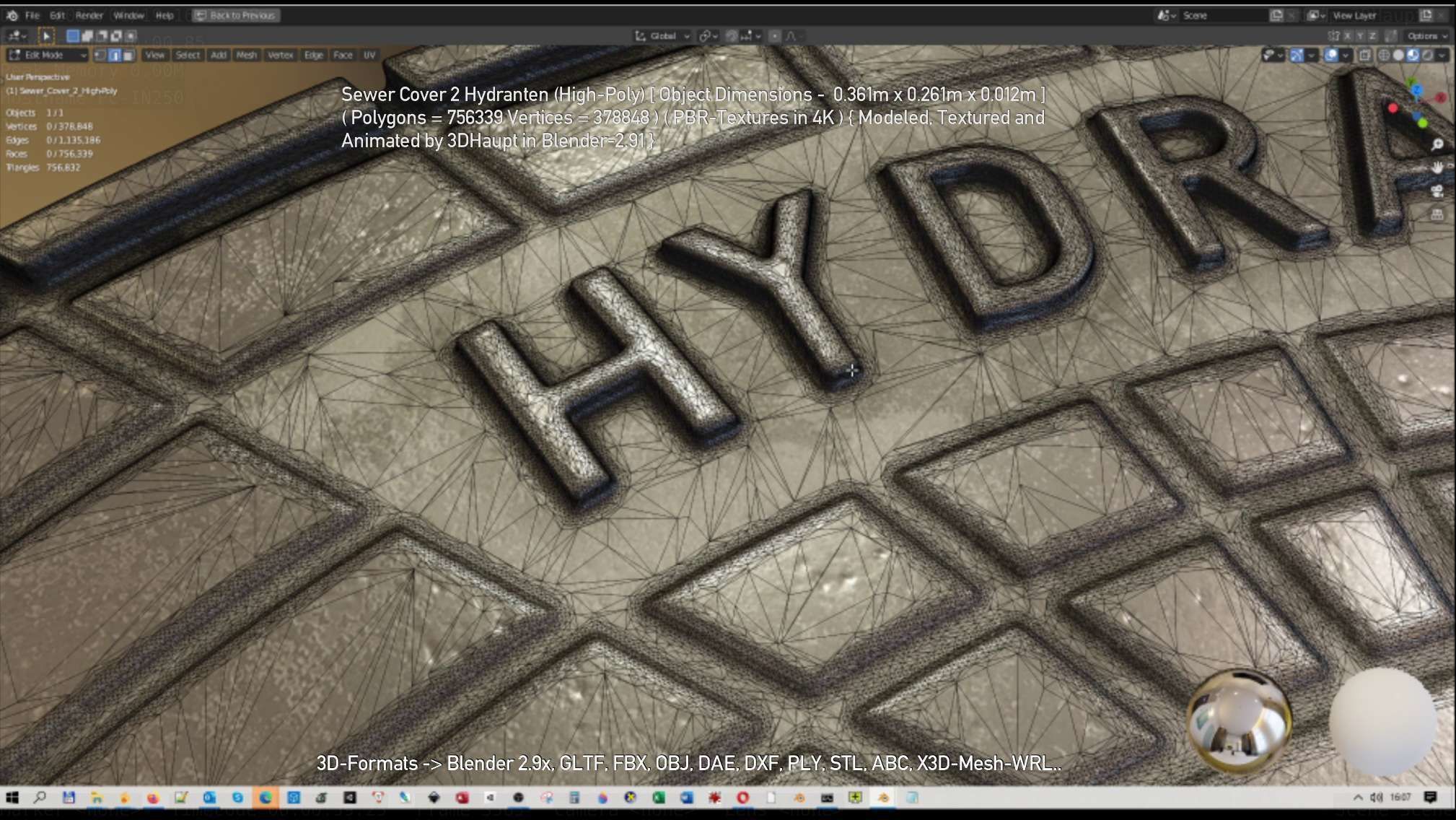
Task: Choose the Intersect selection mode icon
Action: point(131,35)
